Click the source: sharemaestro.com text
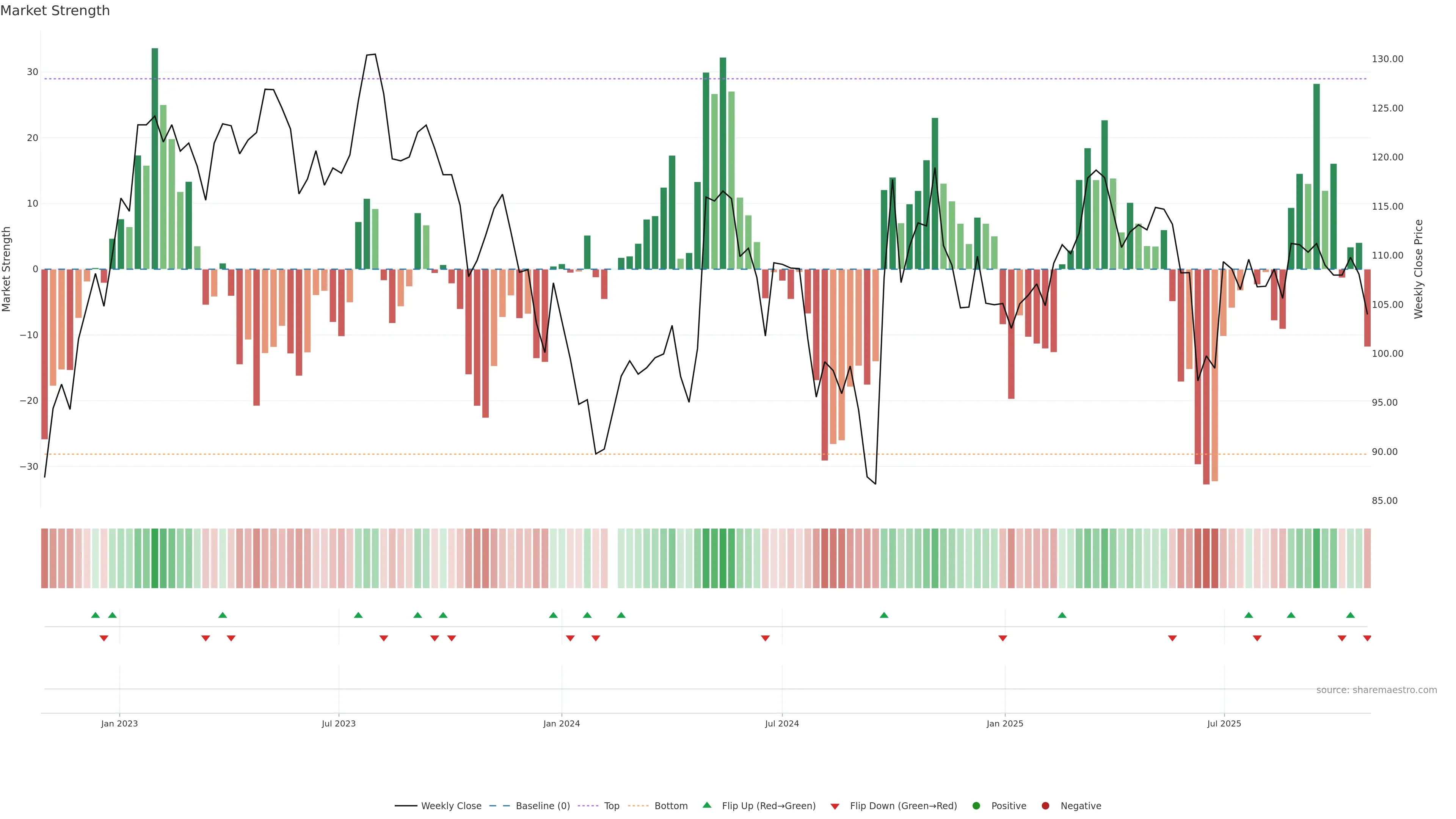Viewport: 1456px width, 819px height. click(x=1376, y=690)
